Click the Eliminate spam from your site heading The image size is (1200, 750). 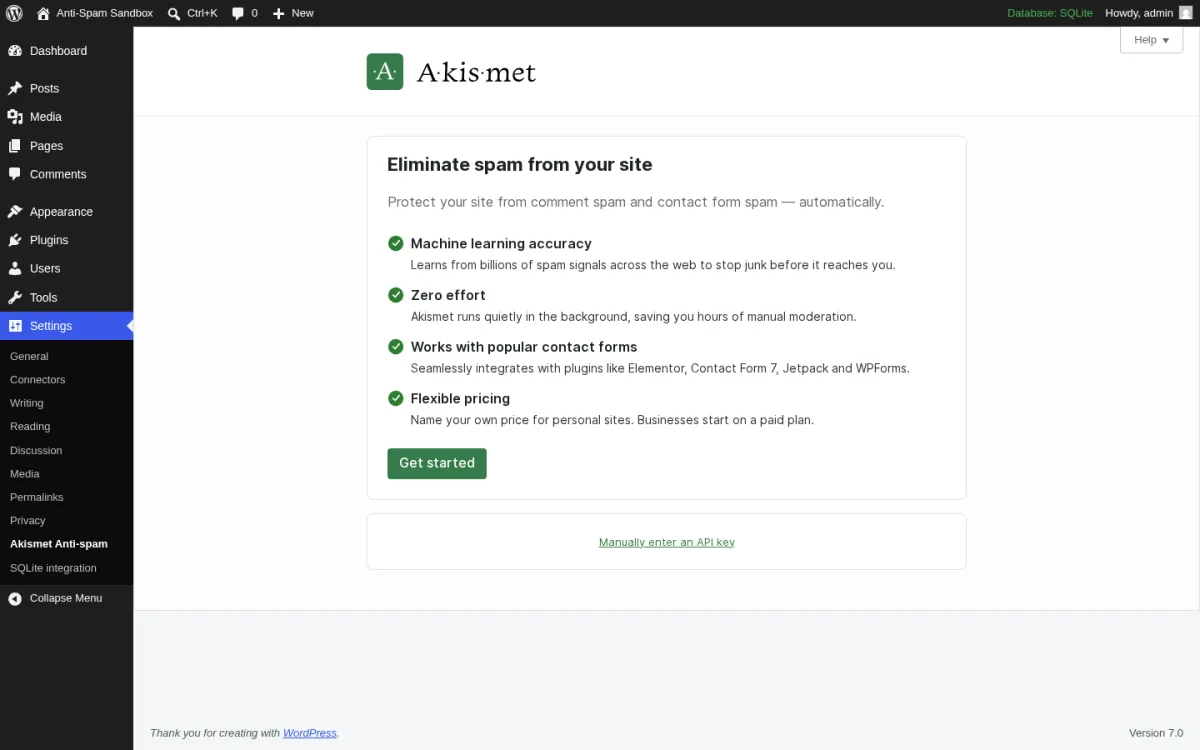520,165
